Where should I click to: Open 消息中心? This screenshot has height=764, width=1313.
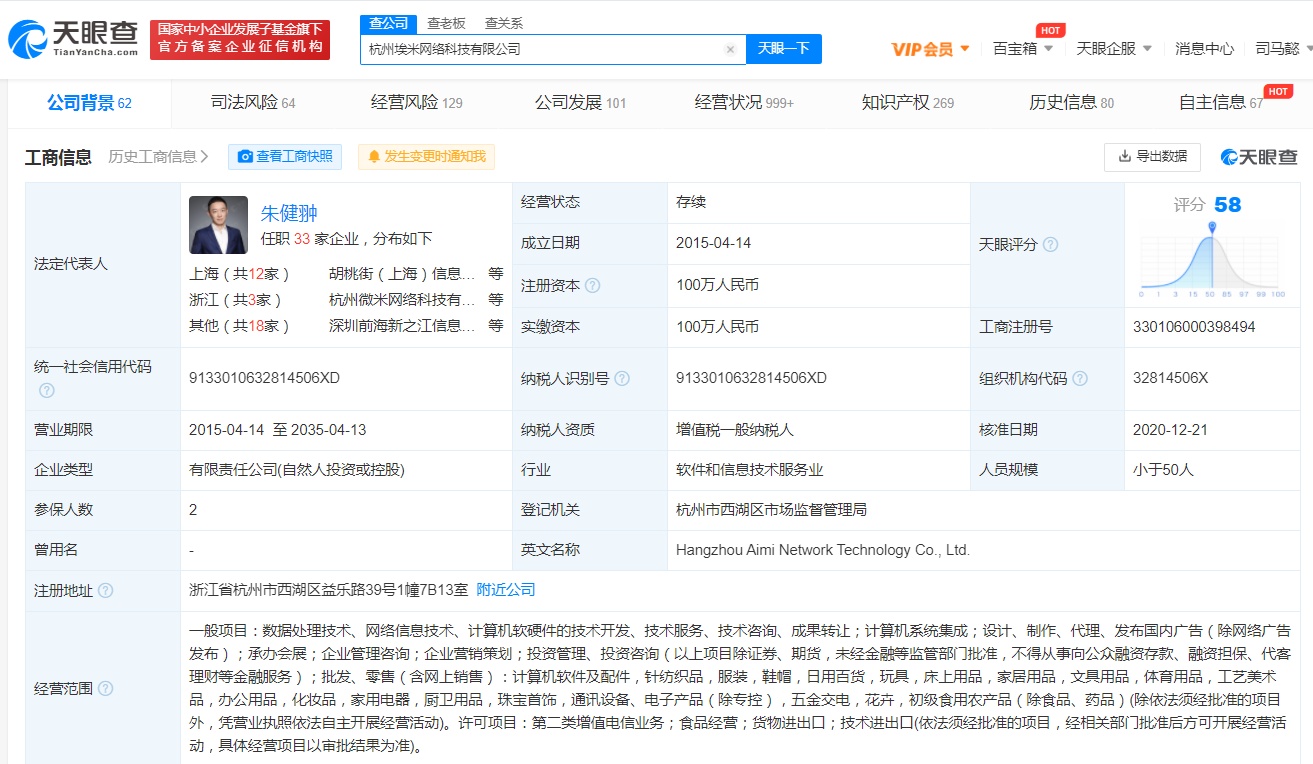coord(1204,48)
